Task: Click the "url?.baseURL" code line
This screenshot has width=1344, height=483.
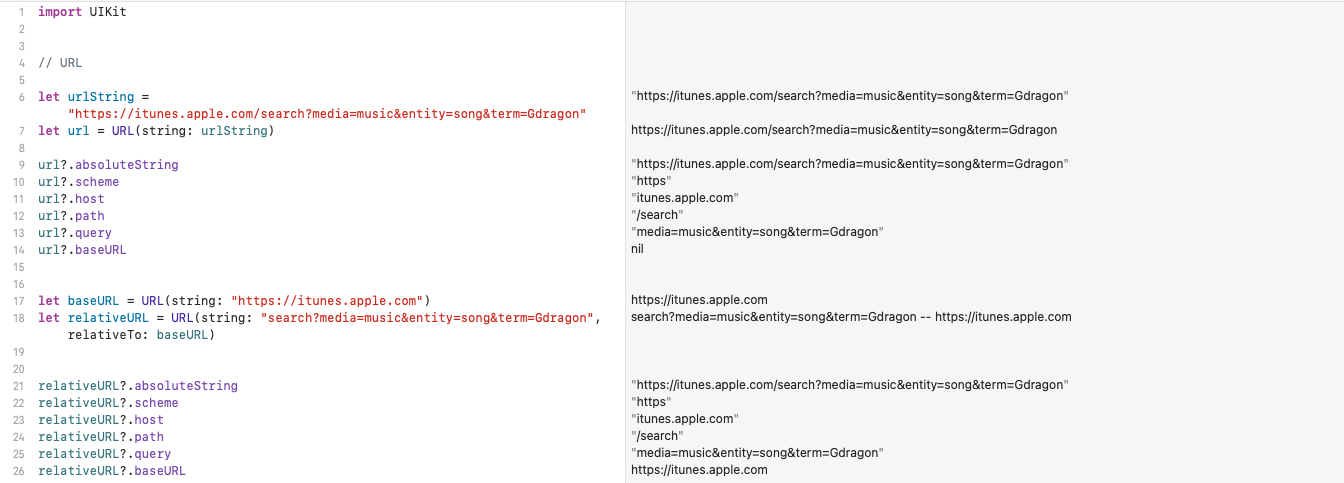Action: pos(82,250)
